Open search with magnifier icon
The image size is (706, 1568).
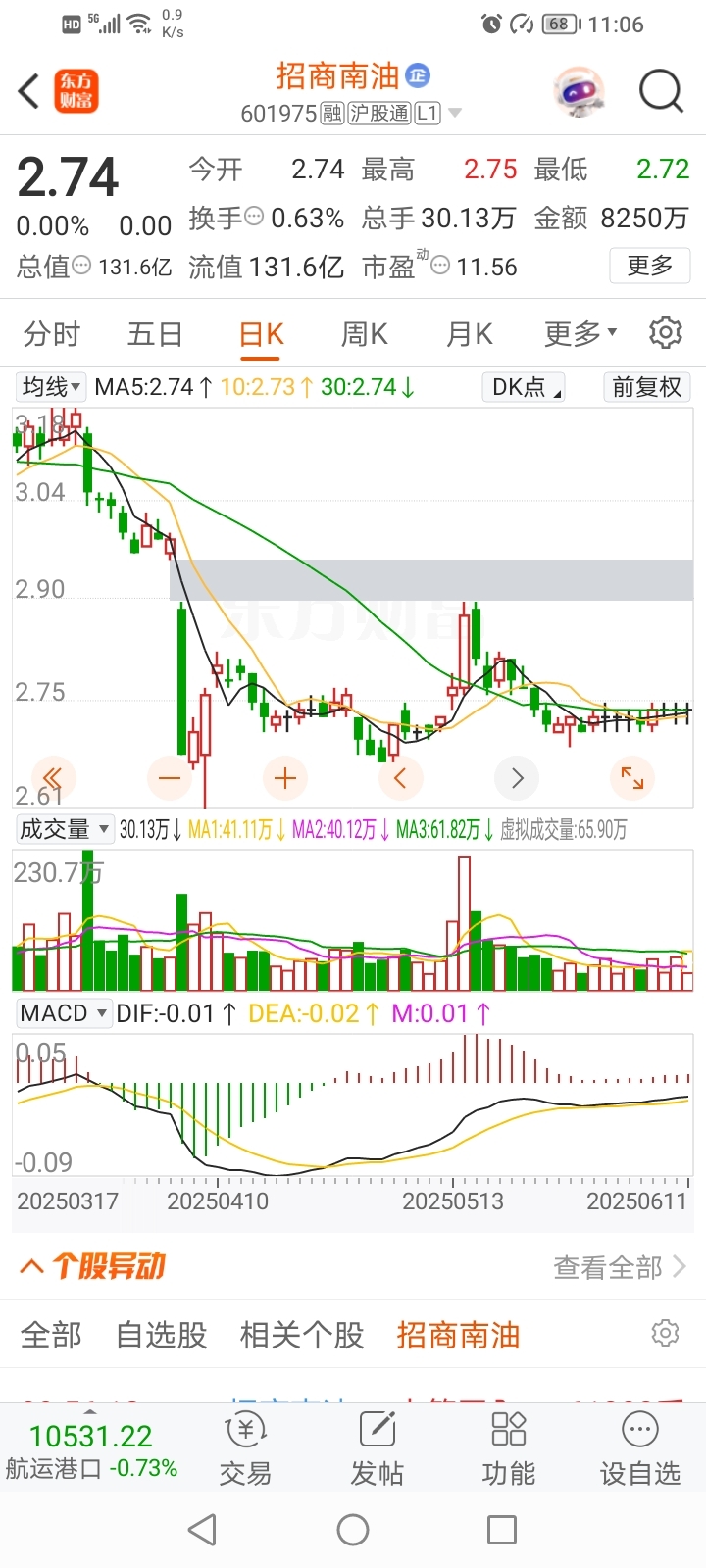(661, 91)
